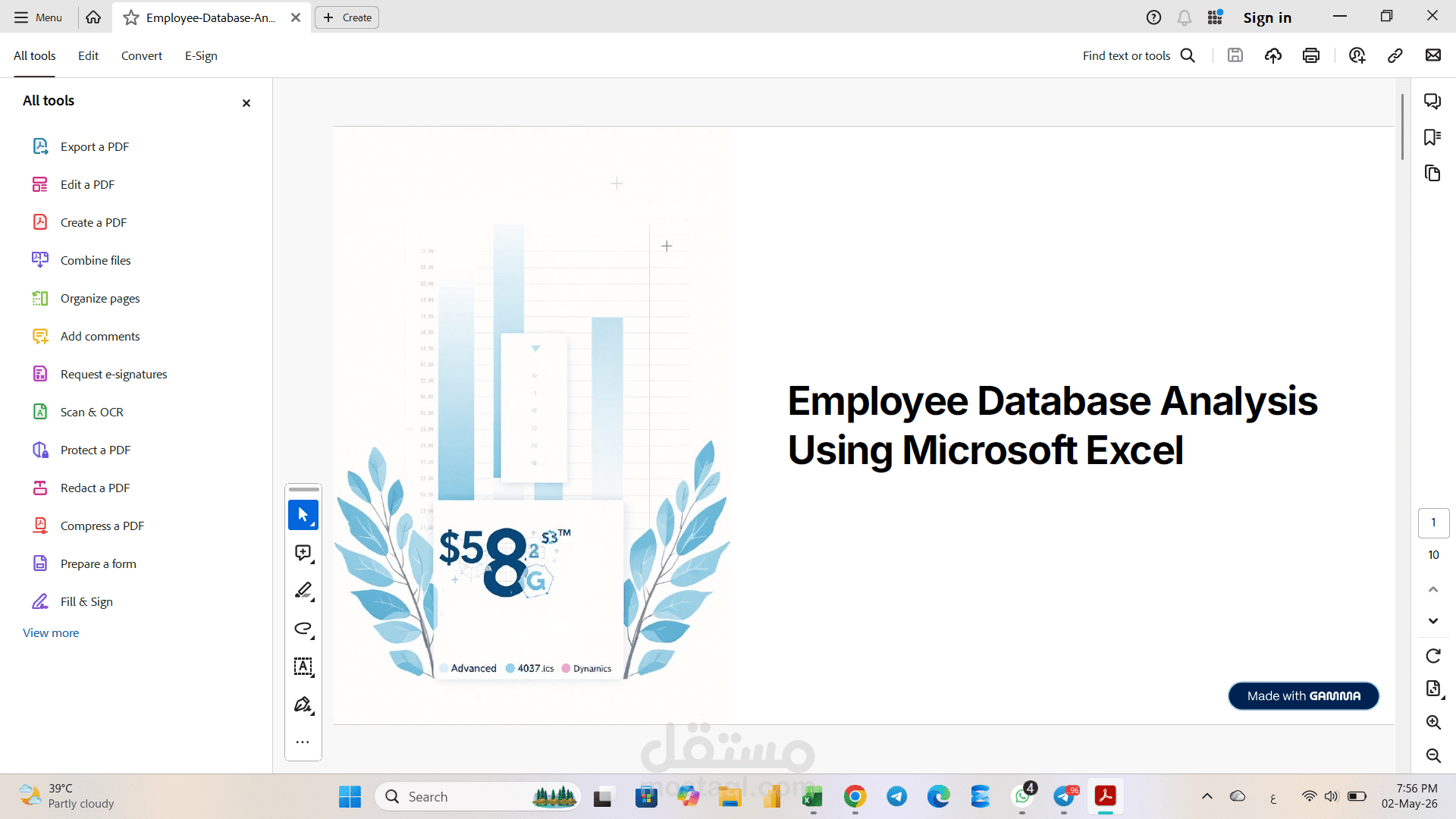Click Sign in
This screenshot has height=819, width=1456.
1267,17
